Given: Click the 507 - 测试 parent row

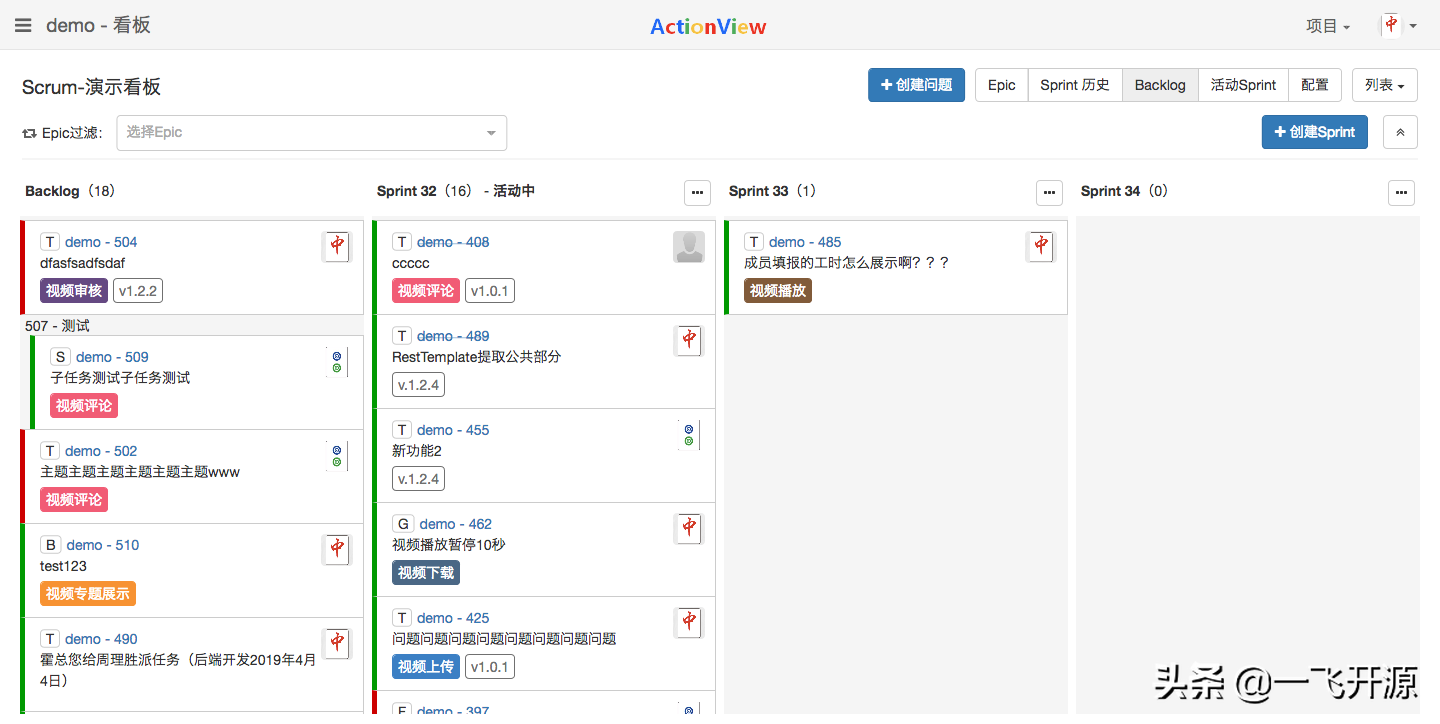Looking at the screenshot, I should [x=192, y=326].
